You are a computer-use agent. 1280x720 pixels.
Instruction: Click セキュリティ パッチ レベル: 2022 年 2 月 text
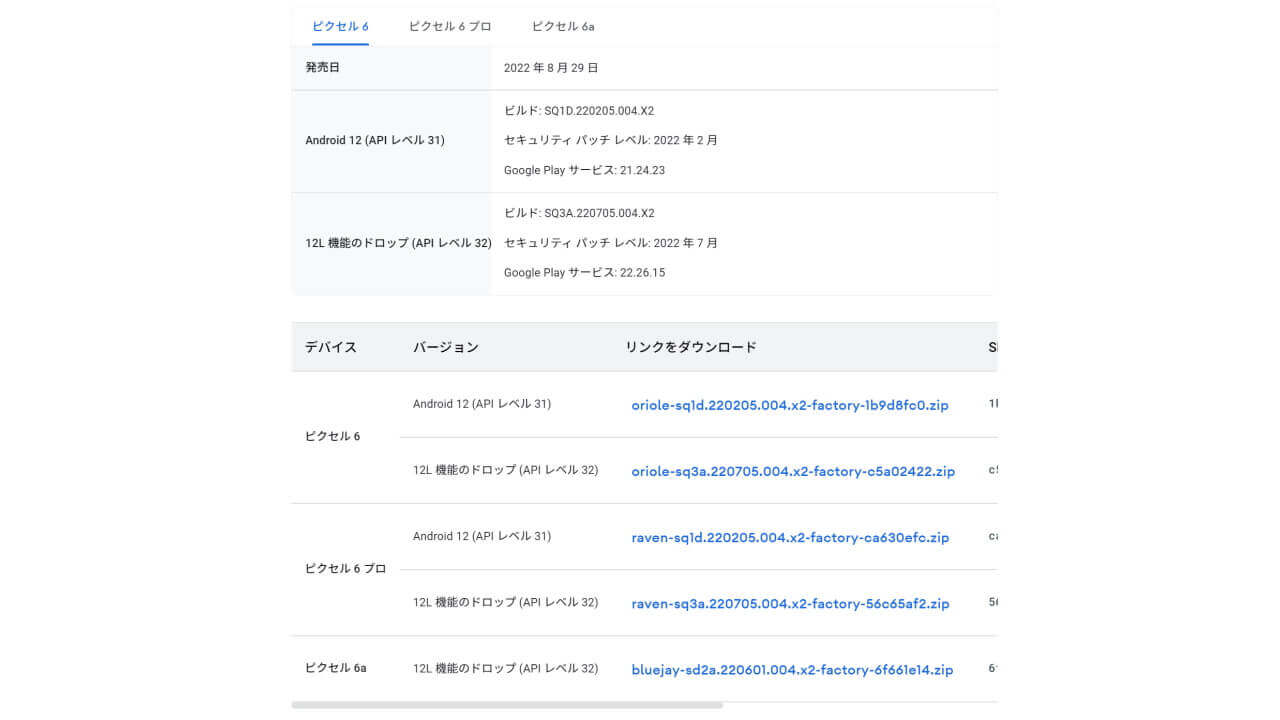(x=611, y=140)
